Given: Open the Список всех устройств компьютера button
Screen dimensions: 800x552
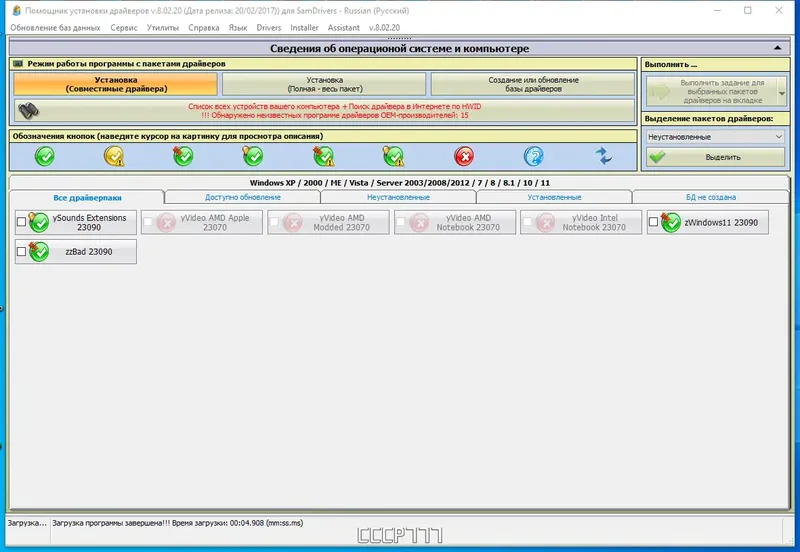Looking at the screenshot, I should coord(324,111).
